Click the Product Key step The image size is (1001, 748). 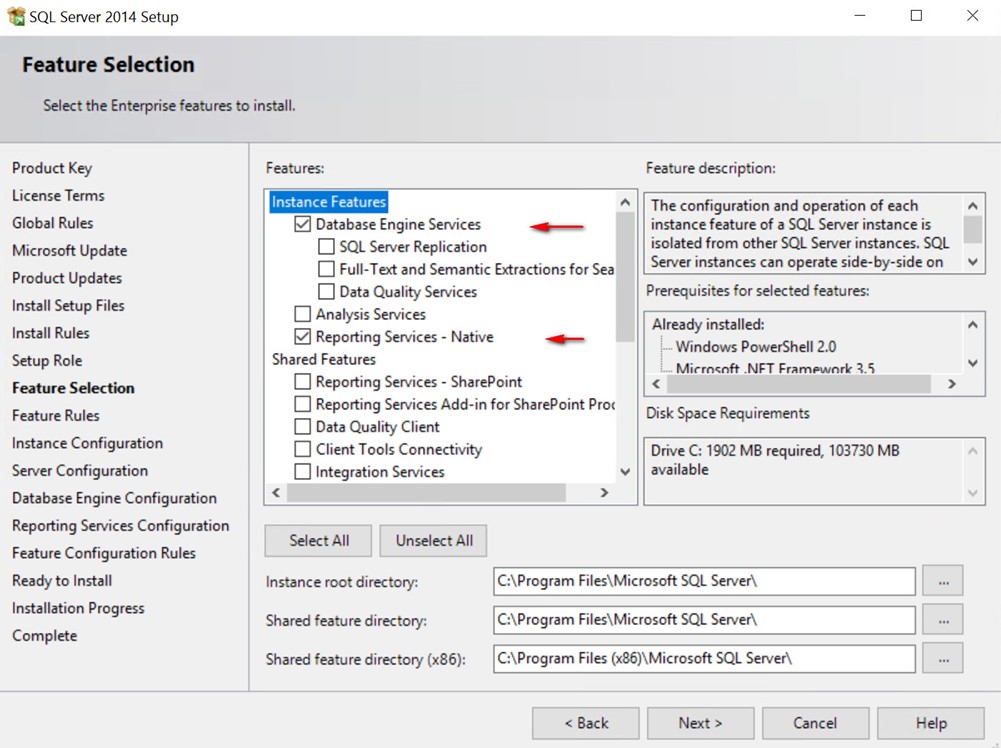pos(52,168)
